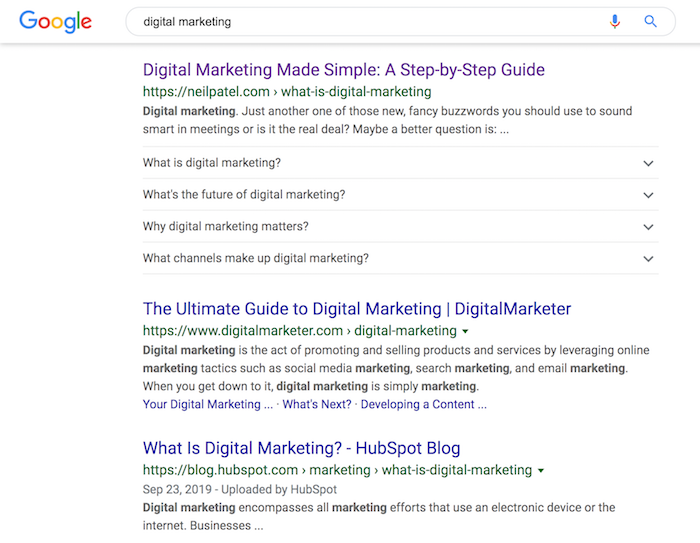Click the www.digitalmarketer.com green URL text

coord(300,331)
